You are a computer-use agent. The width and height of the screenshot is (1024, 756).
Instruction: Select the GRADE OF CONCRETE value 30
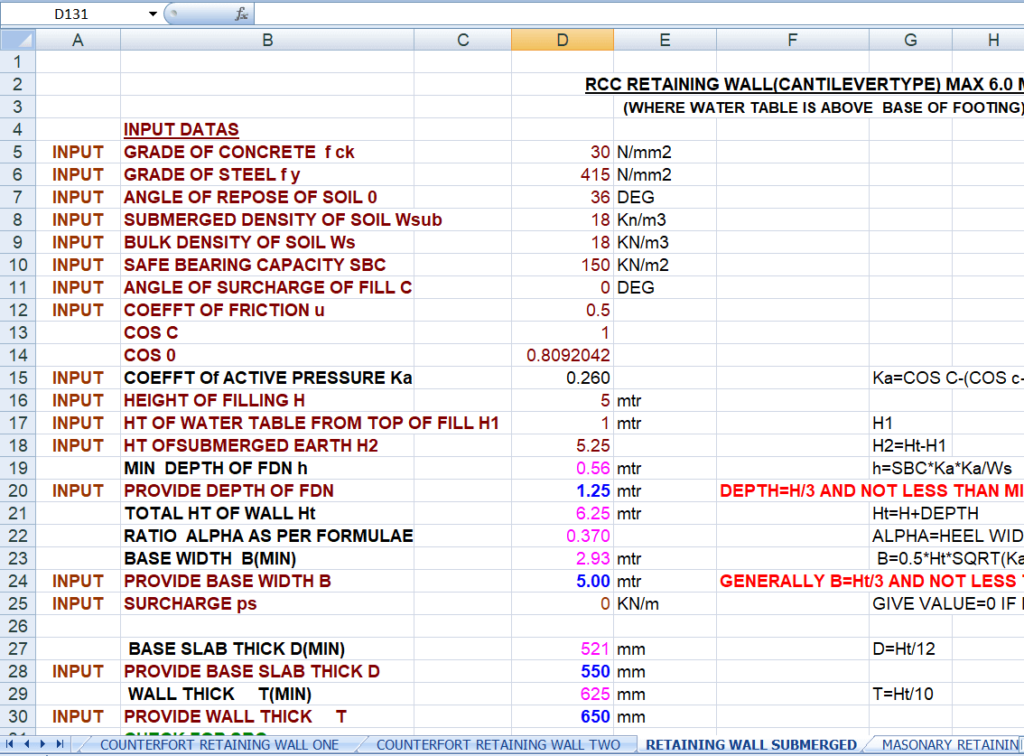(x=563, y=152)
